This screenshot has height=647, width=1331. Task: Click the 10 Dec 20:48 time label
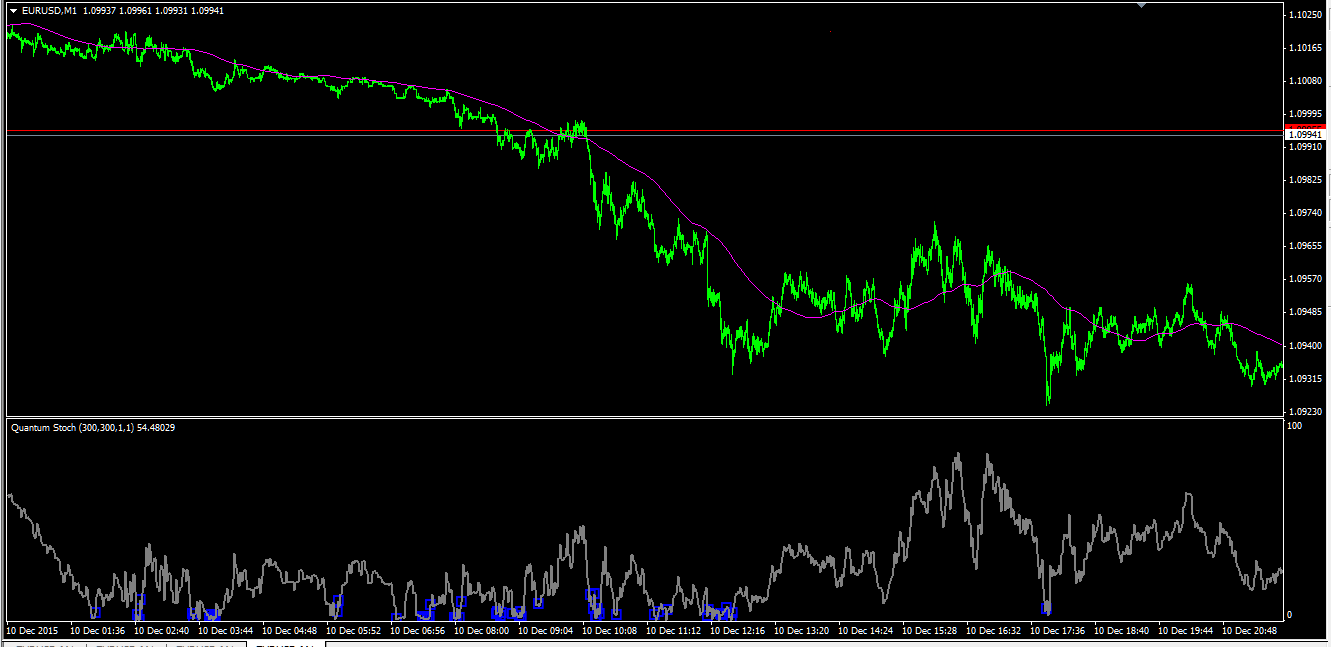(1250, 631)
